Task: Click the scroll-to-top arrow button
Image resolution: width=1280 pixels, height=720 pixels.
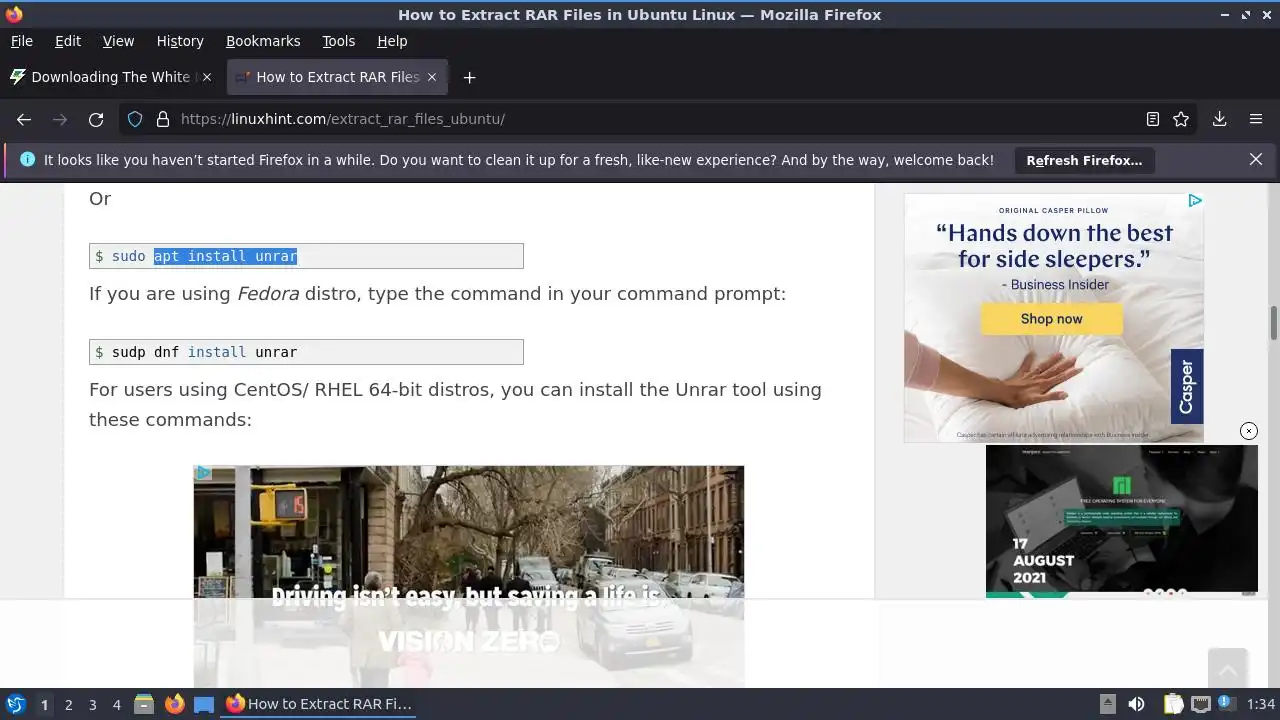Action: coord(1227,668)
